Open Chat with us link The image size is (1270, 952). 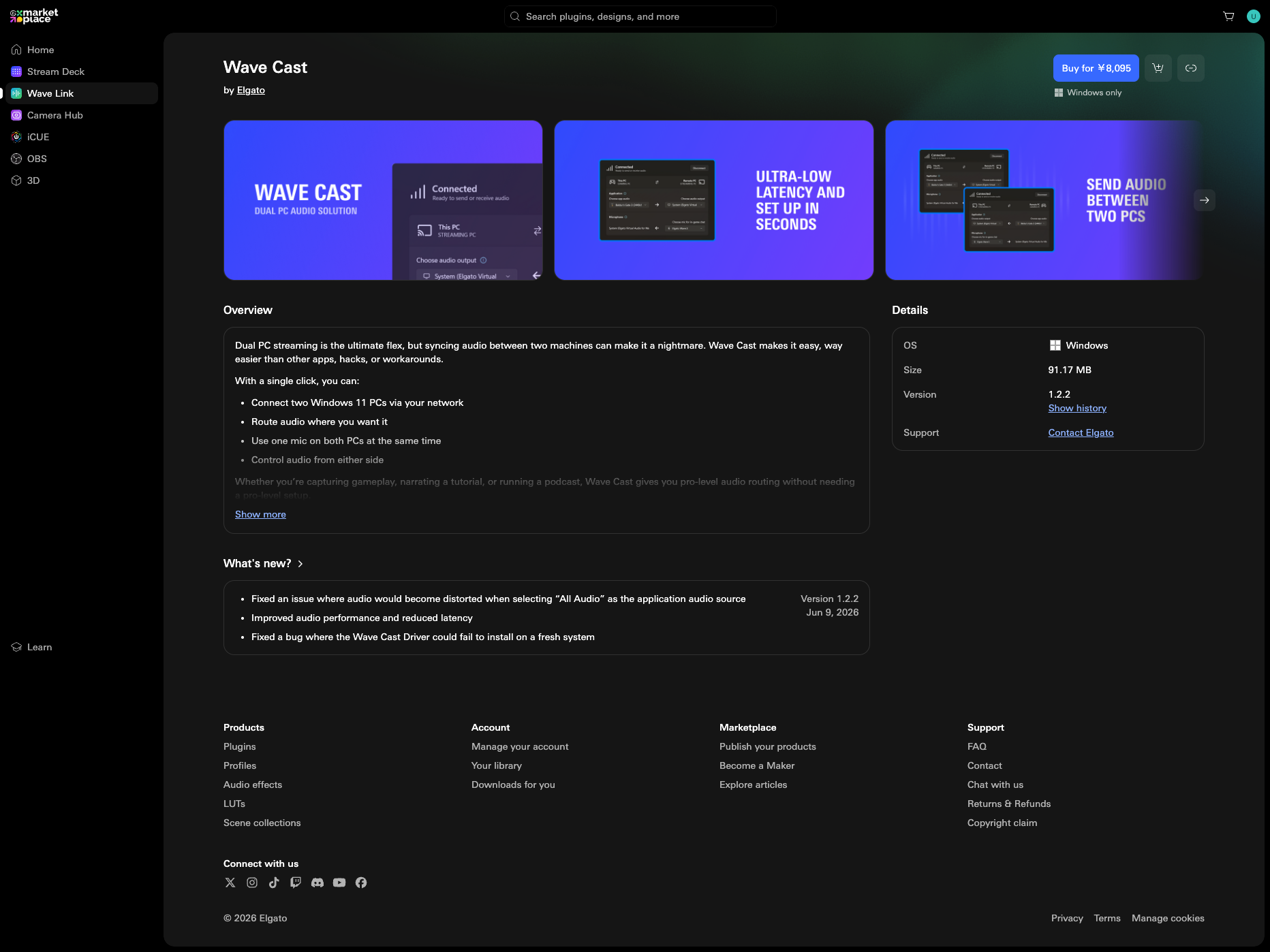[995, 784]
